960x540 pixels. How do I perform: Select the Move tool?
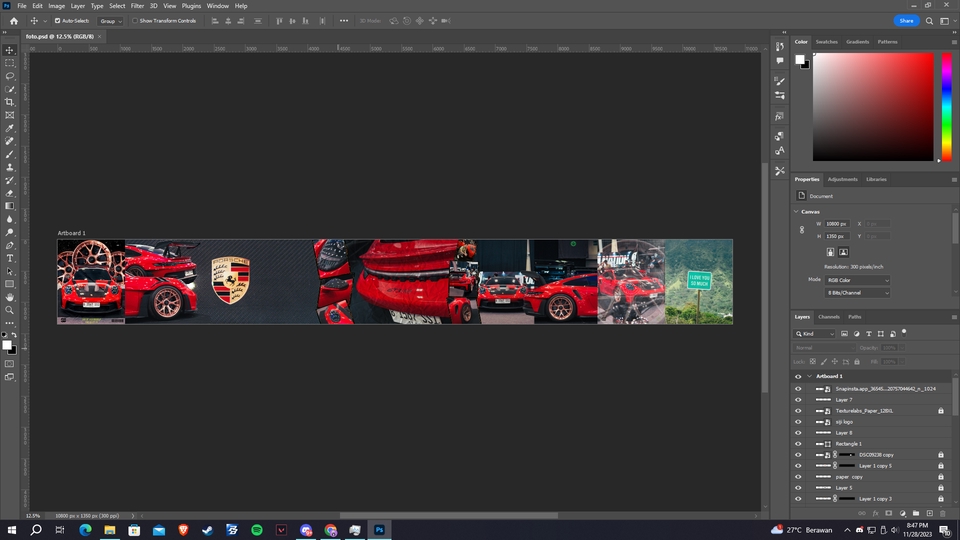10,50
